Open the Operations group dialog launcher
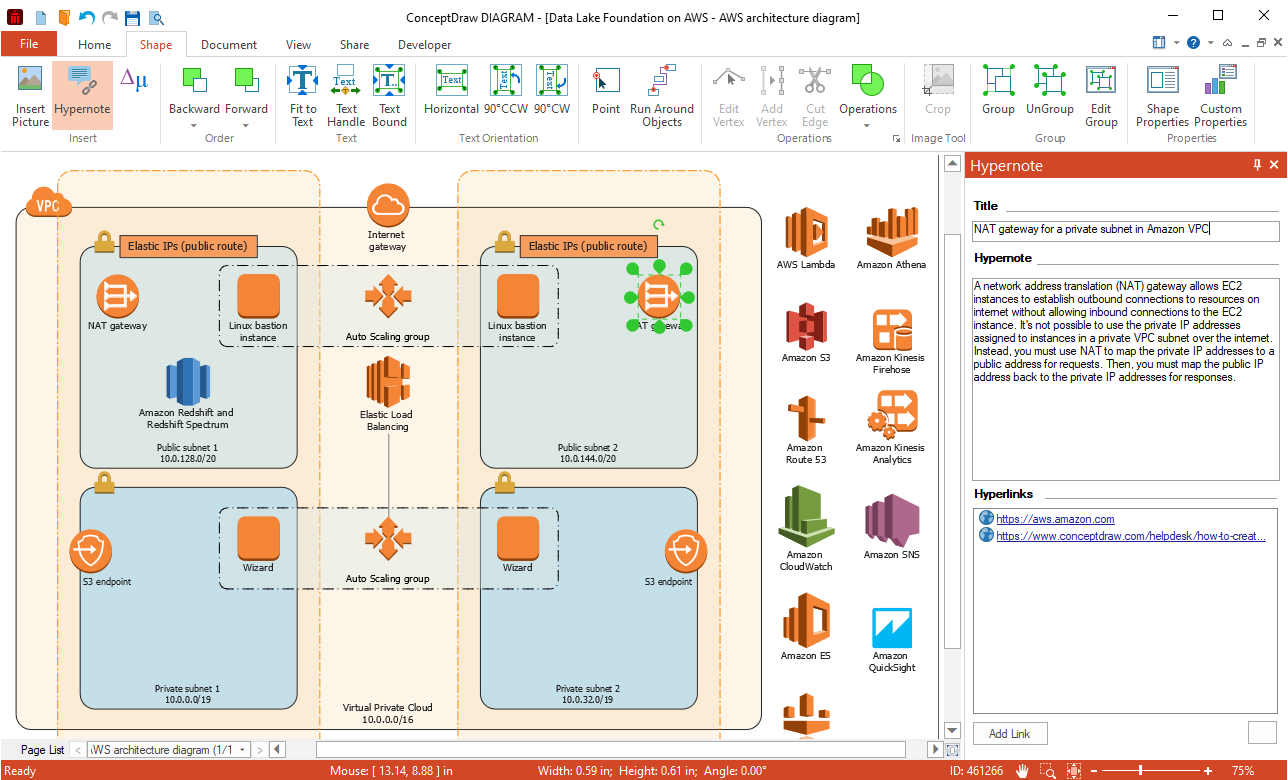The image size is (1288, 780). pyautogui.click(x=895, y=139)
